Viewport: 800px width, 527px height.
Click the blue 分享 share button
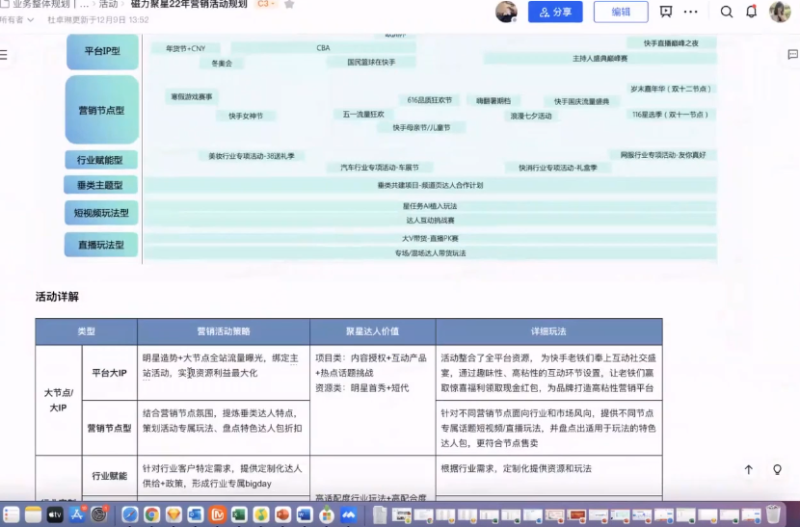click(555, 12)
